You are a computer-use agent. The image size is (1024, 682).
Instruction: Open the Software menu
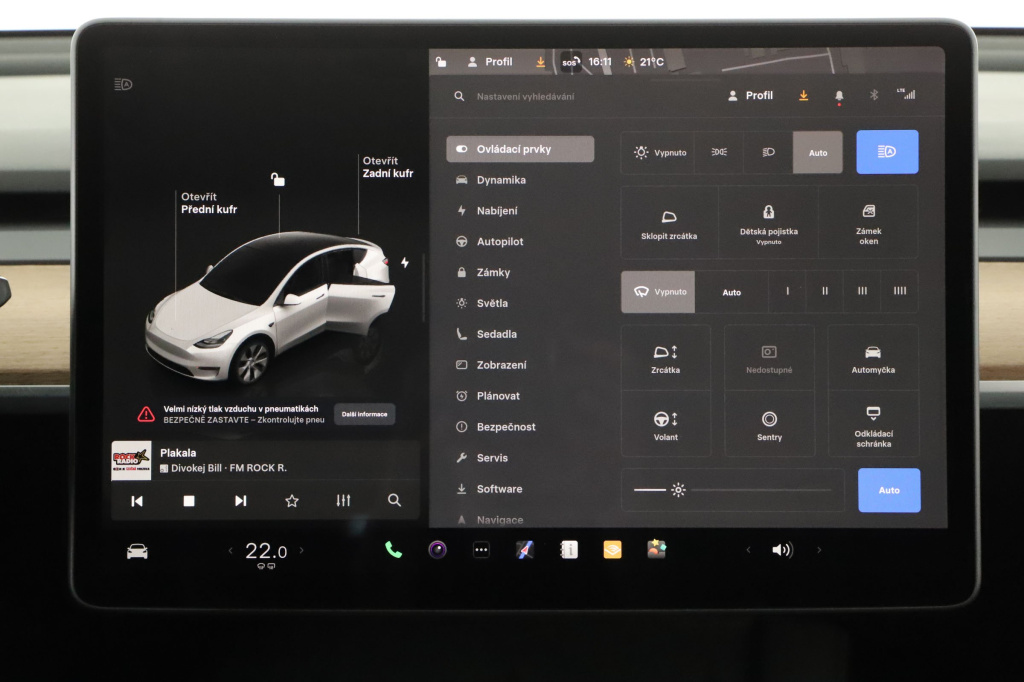[520, 489]
